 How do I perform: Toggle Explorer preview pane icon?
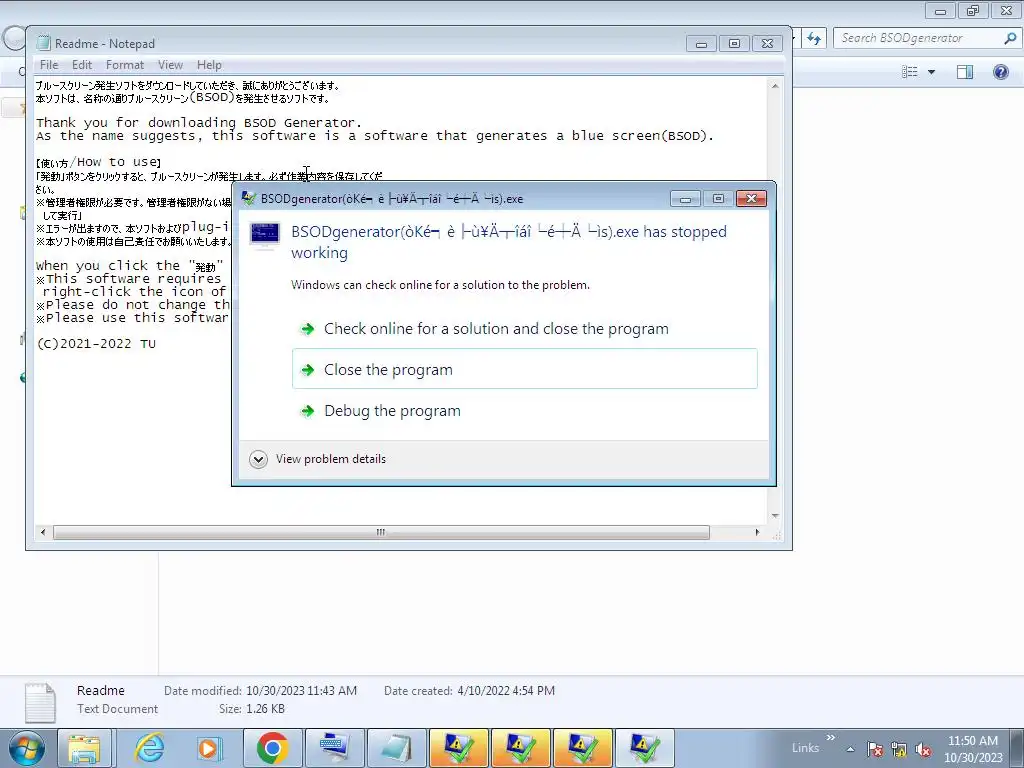965,72
